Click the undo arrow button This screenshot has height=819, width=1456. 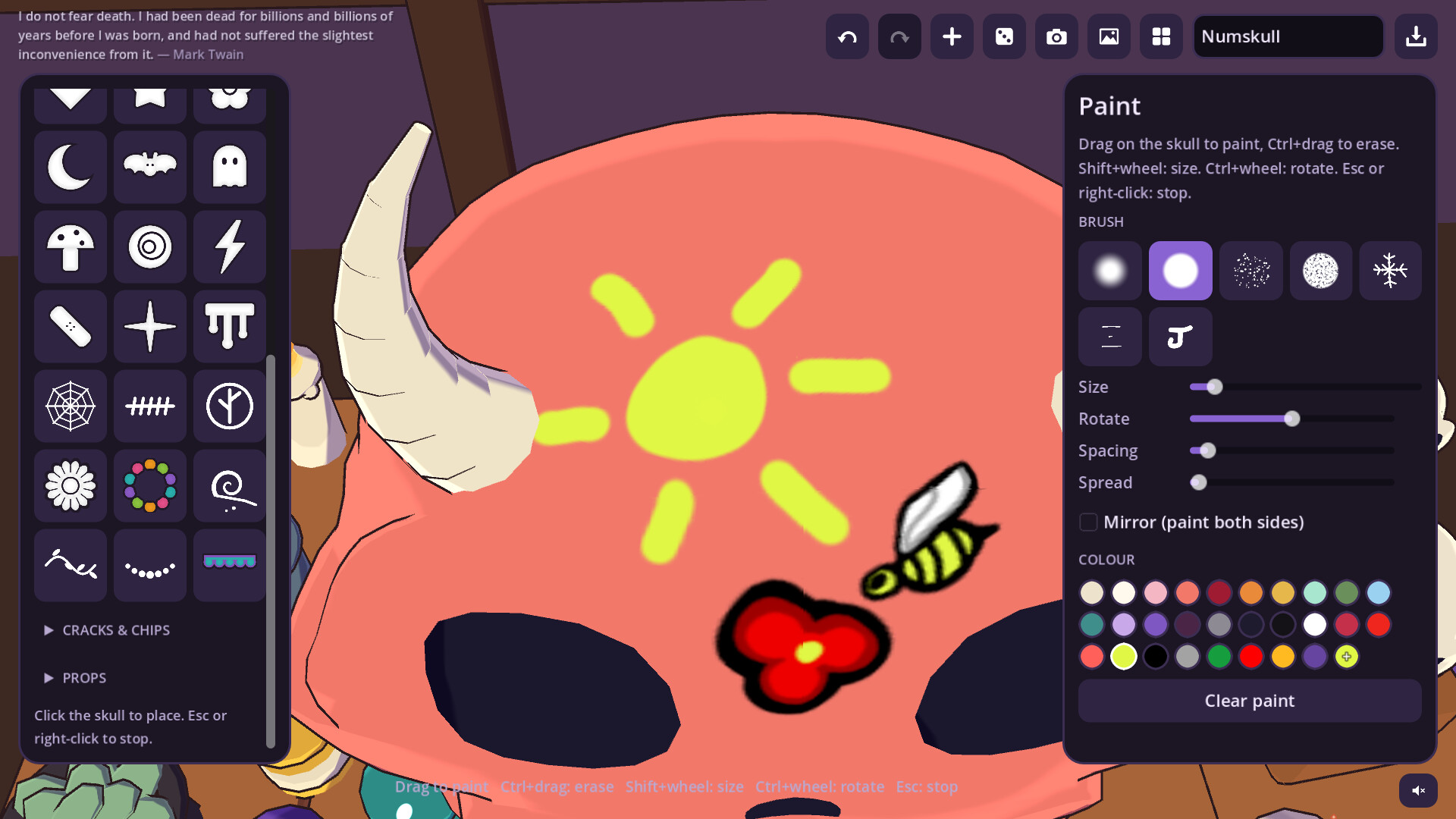(847, 36)
